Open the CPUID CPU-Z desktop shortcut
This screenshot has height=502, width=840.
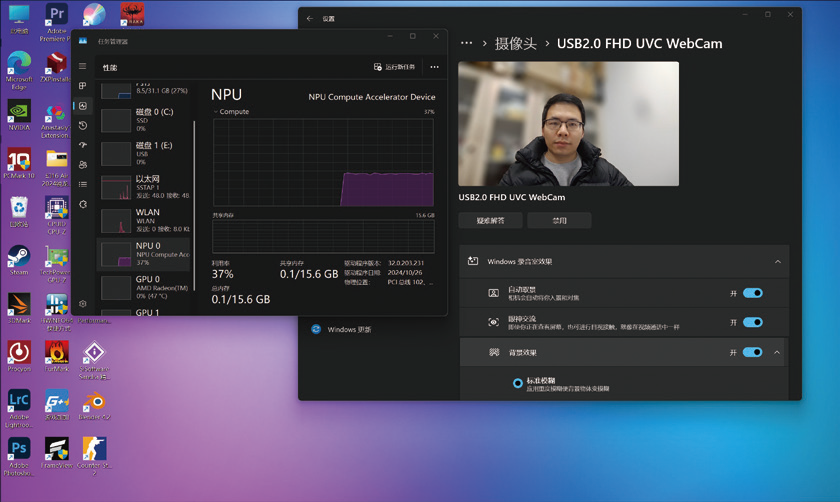(56, 215)
